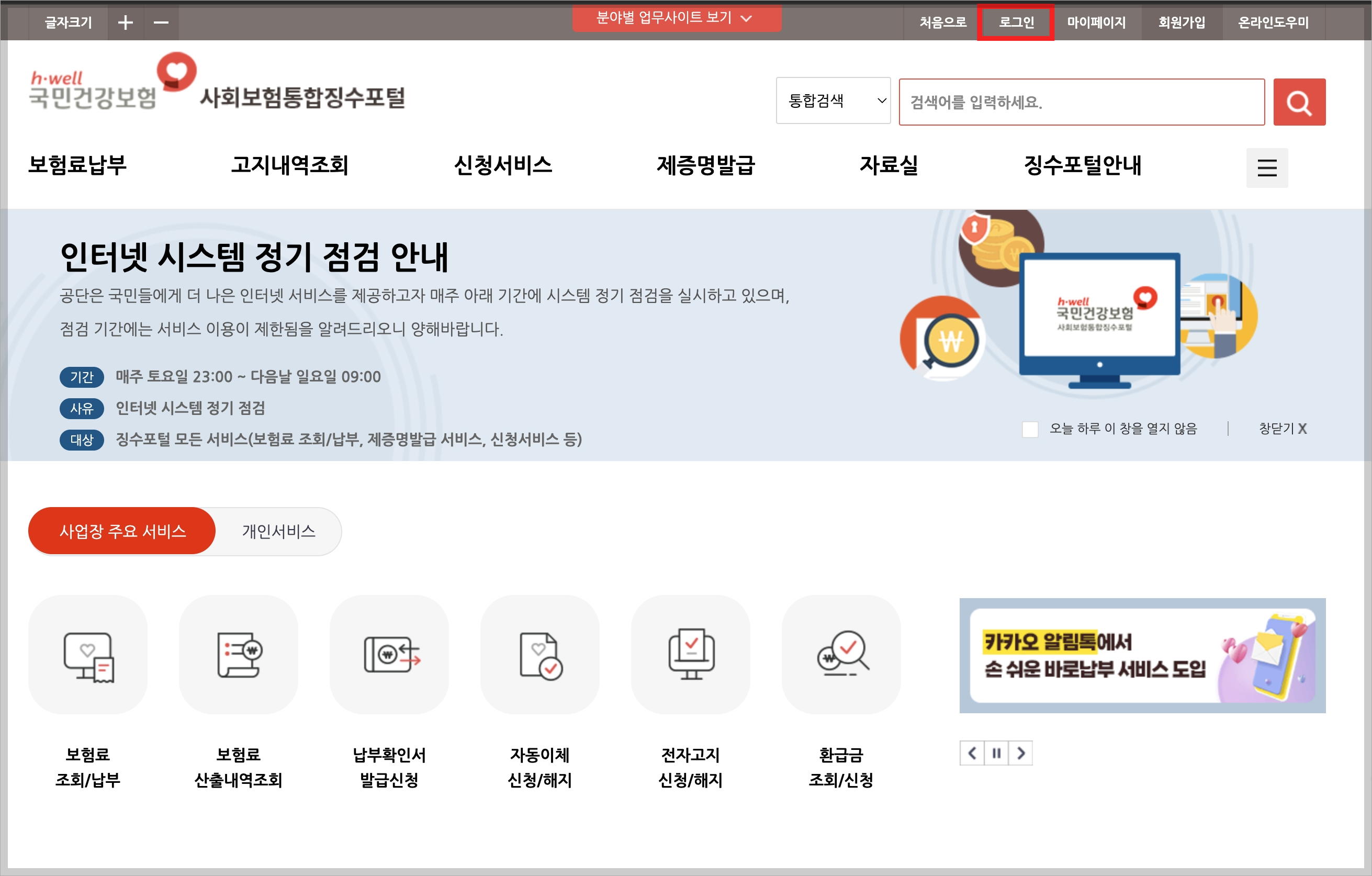Click the 로그인 button

[x=1015, y=22]
